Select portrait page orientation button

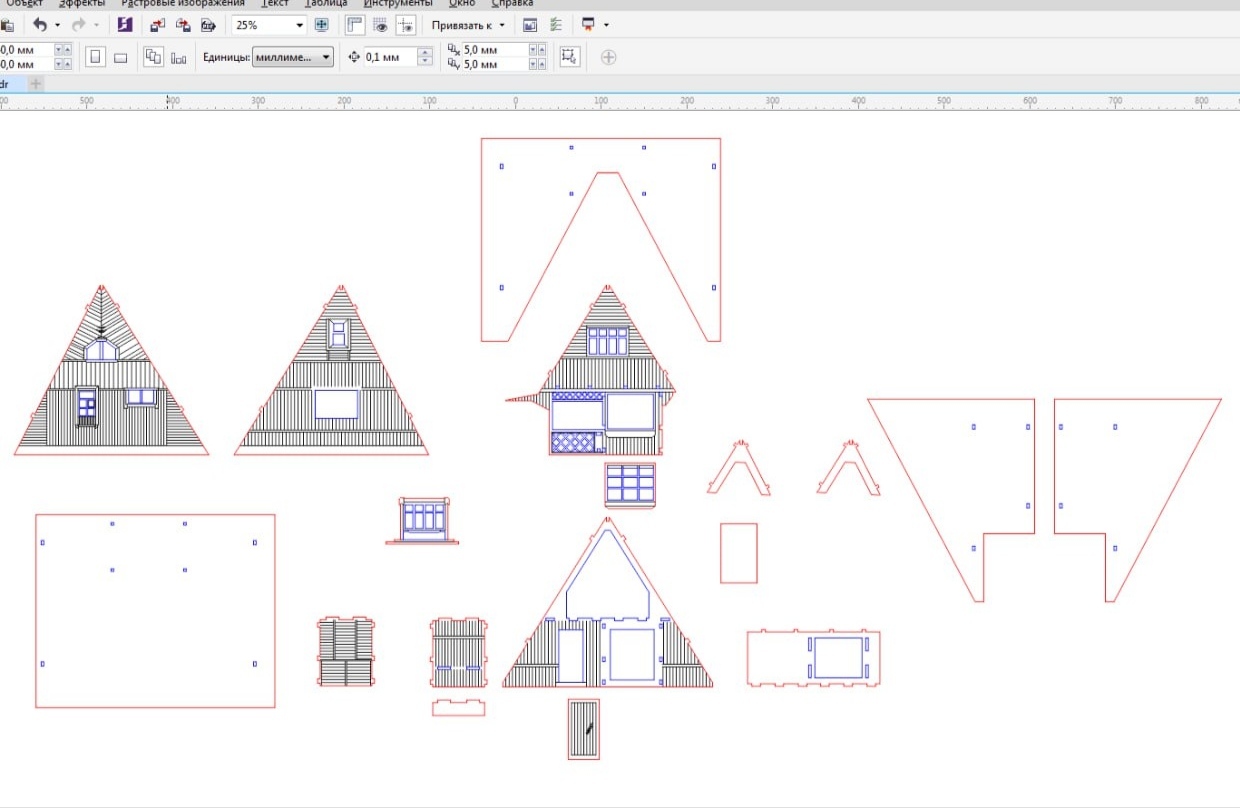coord(95,57)
